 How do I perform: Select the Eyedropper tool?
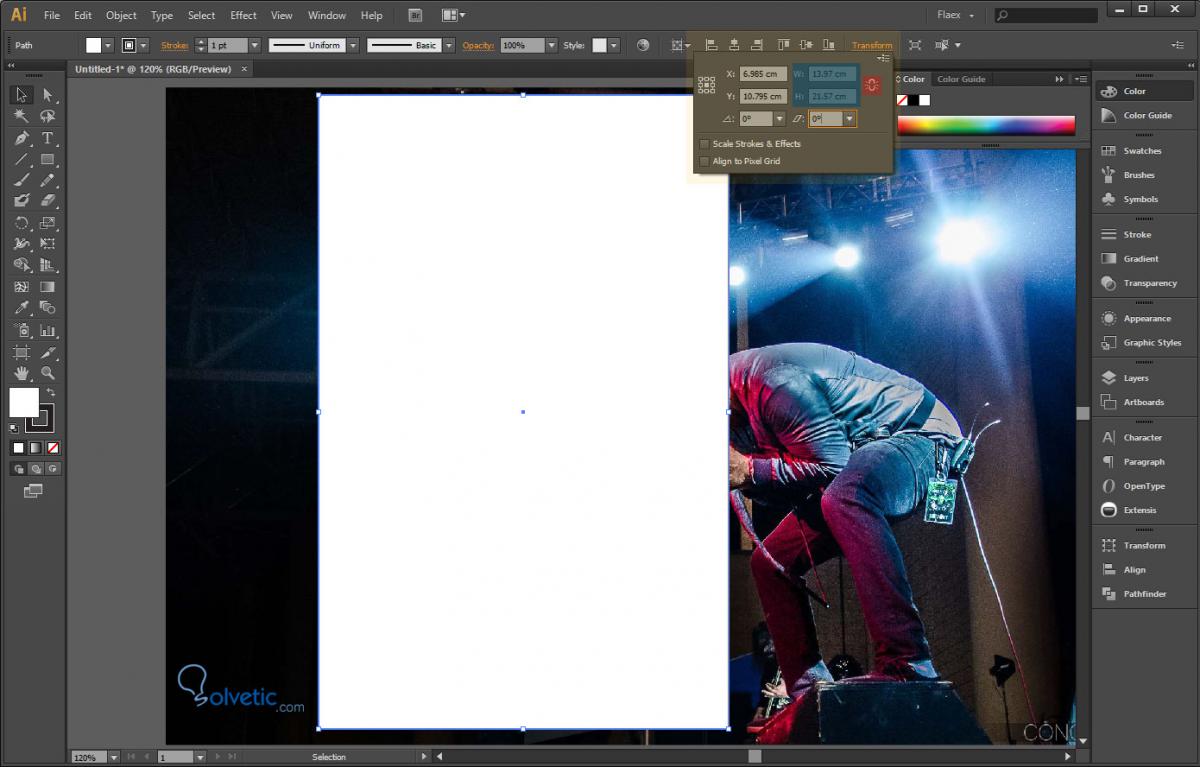21,308
